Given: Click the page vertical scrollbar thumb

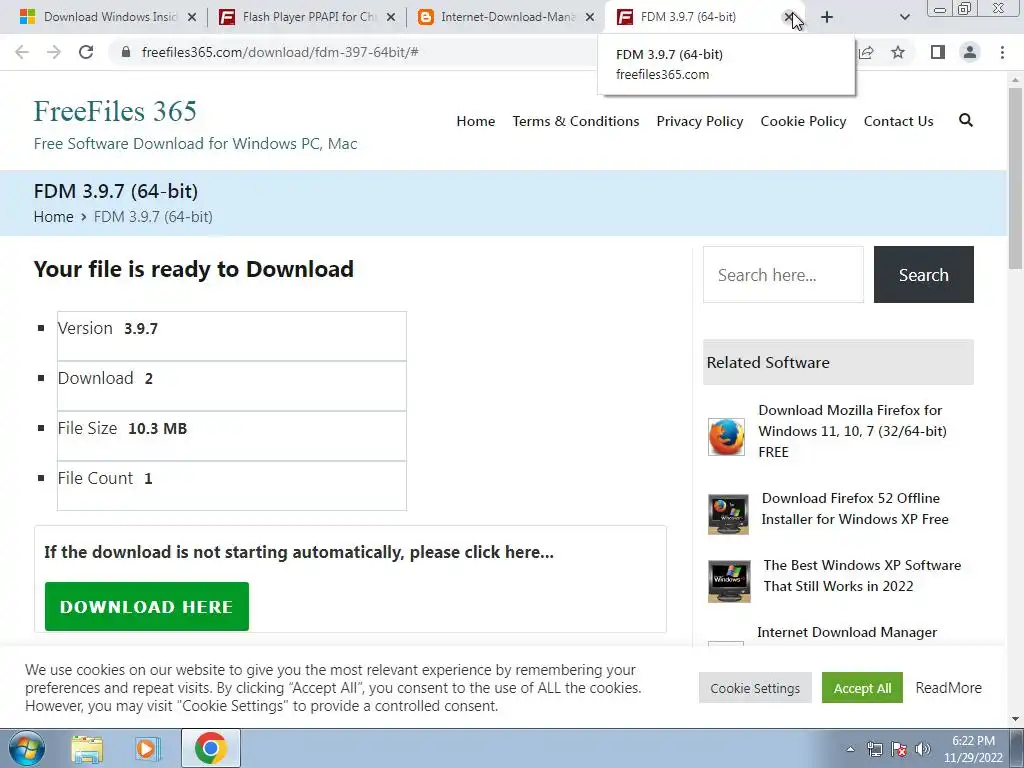Looking at the screenshot, I should (x=1015, y=178).
